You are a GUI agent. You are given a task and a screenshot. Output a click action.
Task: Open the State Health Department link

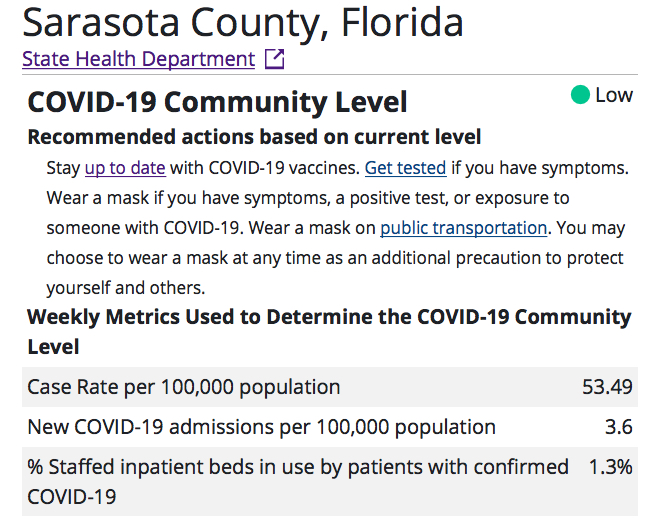138,59
